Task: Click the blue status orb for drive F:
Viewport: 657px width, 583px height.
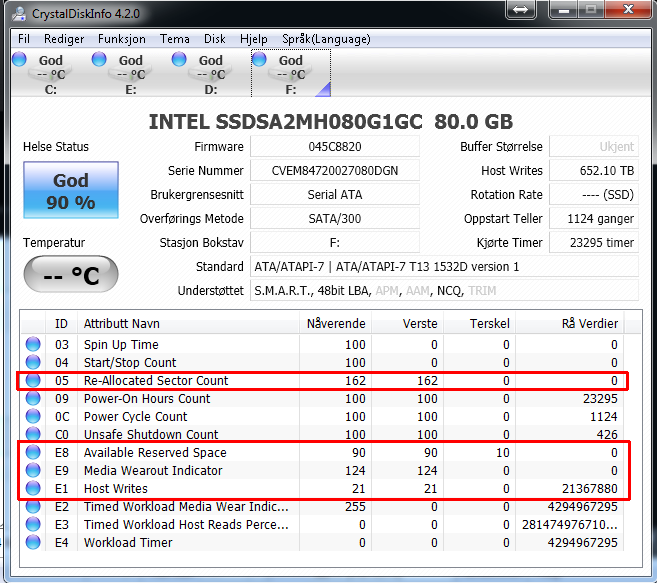Action: pyautogui.click(x=259, y=59)
